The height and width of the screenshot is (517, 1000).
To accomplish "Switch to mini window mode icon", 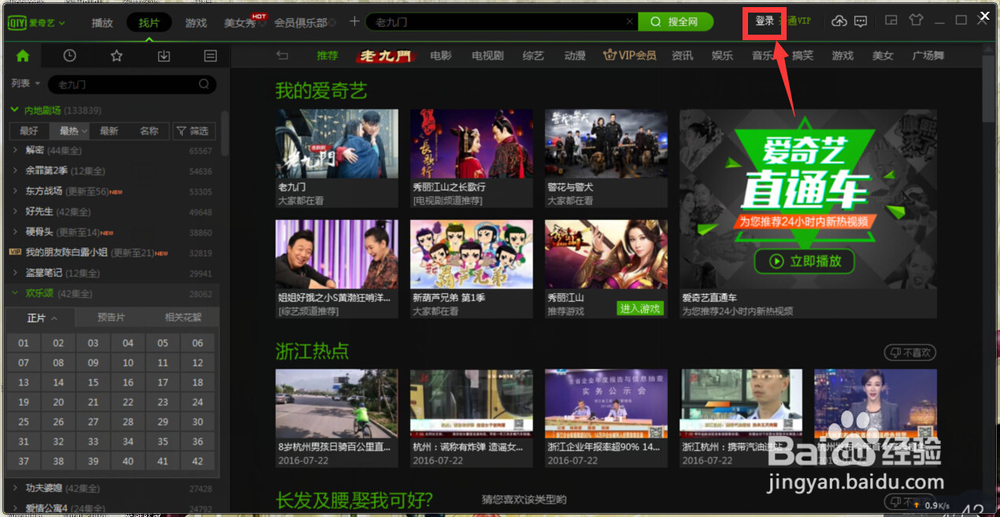I will [891, 20].
